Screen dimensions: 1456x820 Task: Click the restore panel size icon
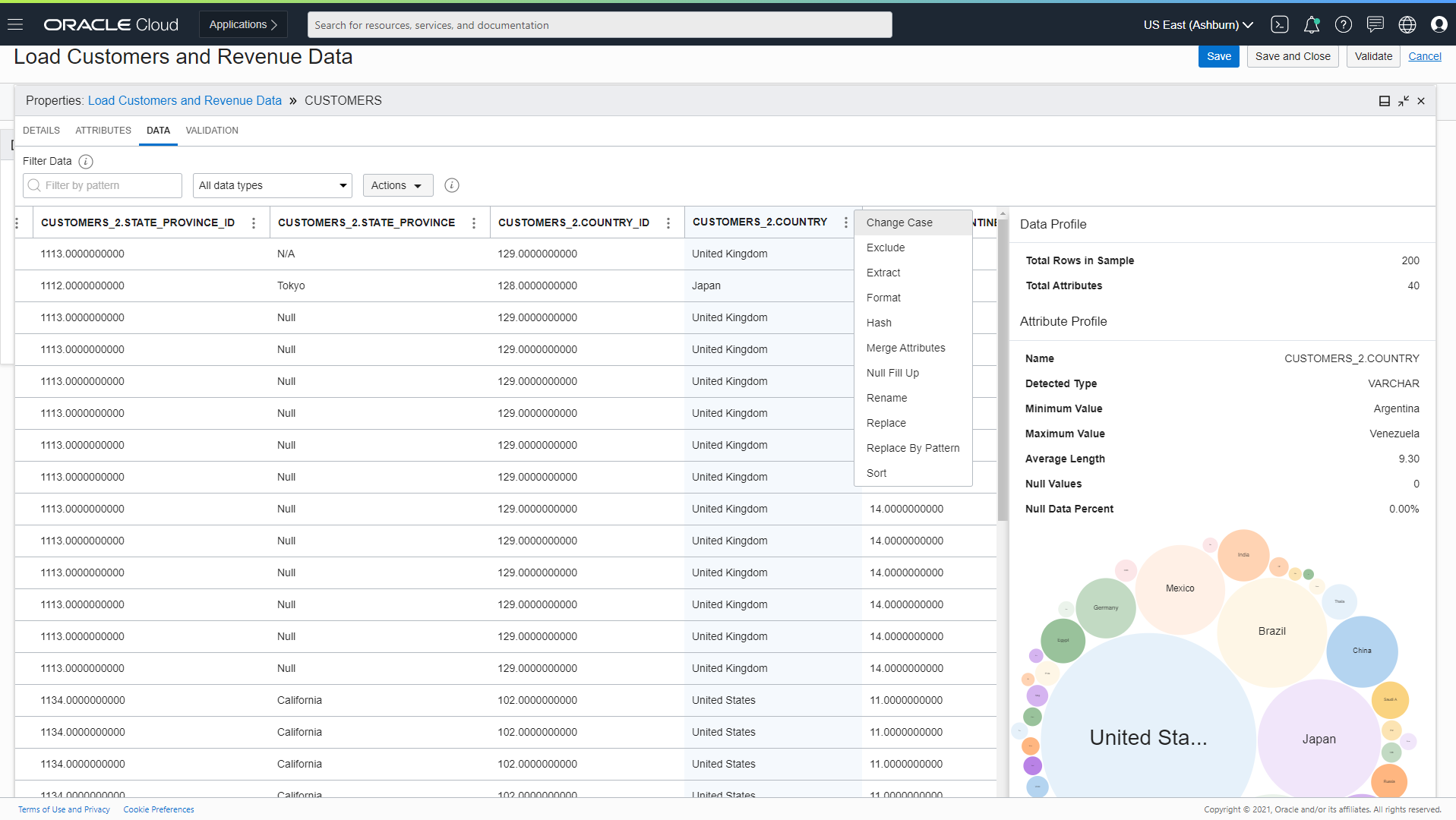pos(1402,100)
